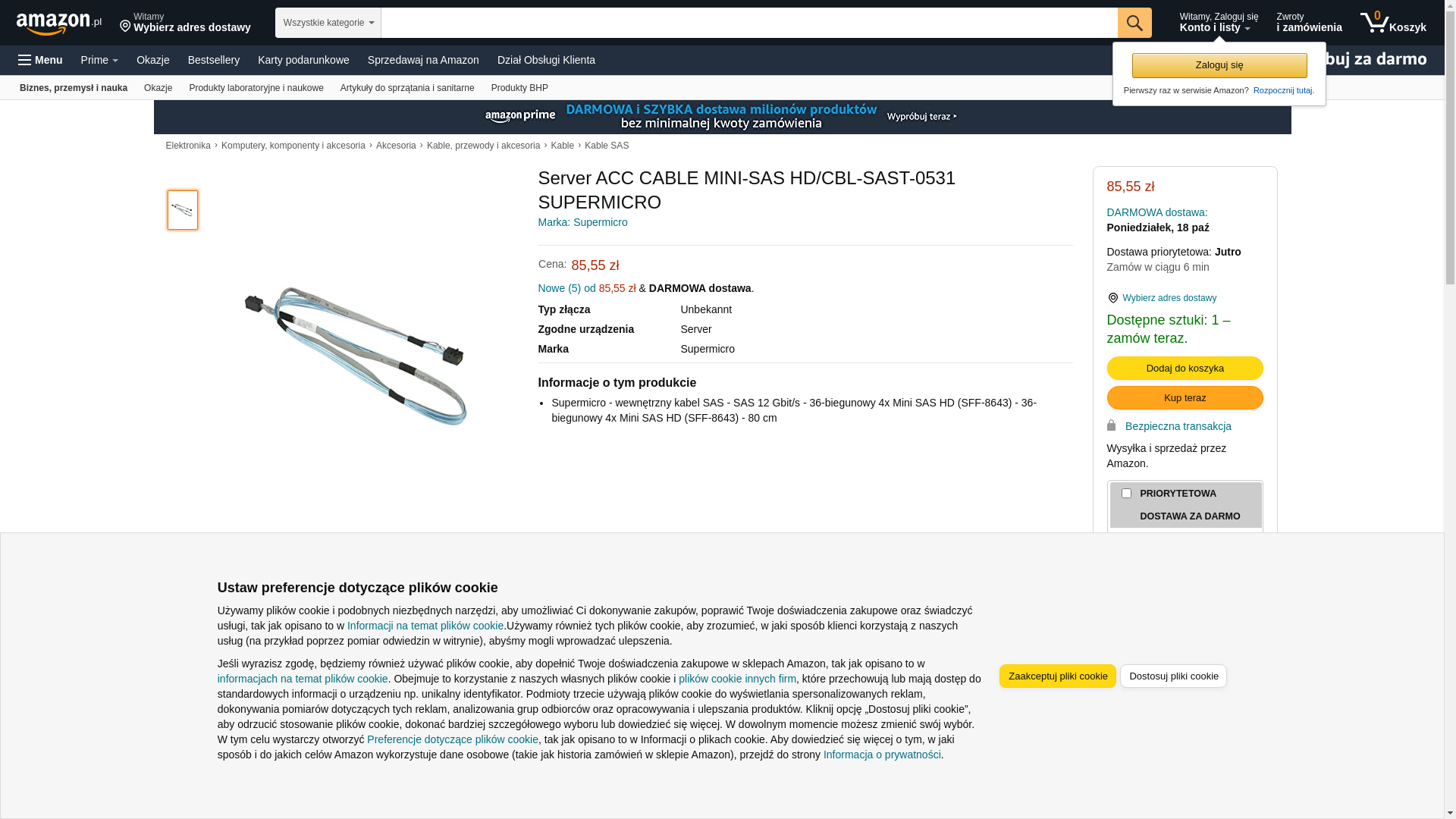
Task: Expand the Wszystkie kategorie dropdown
Action: point(328,23)
